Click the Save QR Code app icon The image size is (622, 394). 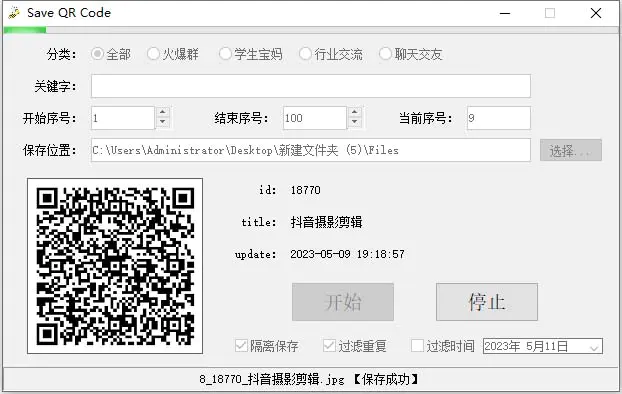click(x=13, y=13)
